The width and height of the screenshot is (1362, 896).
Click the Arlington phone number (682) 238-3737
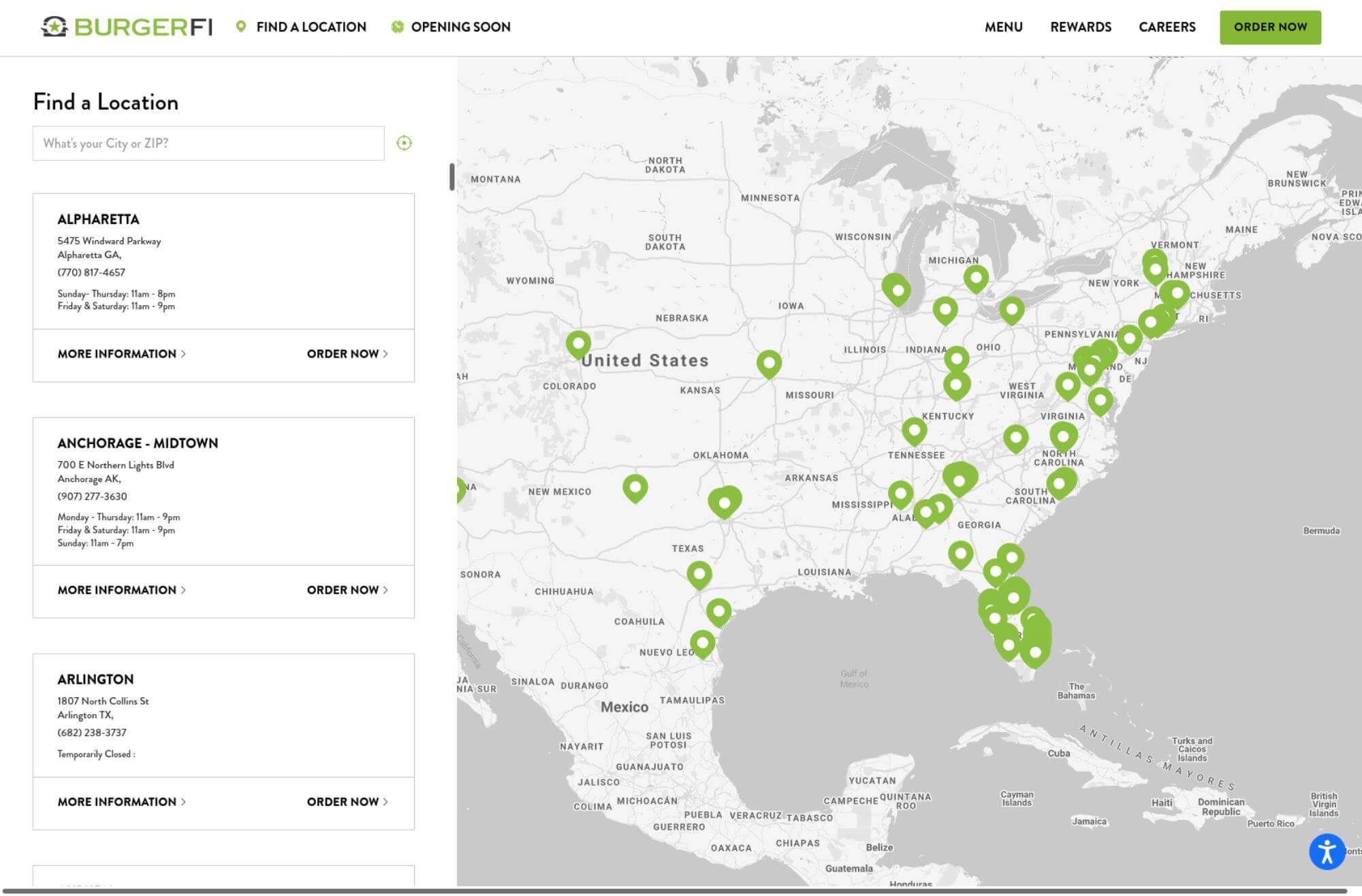click(x=92, y=733)
